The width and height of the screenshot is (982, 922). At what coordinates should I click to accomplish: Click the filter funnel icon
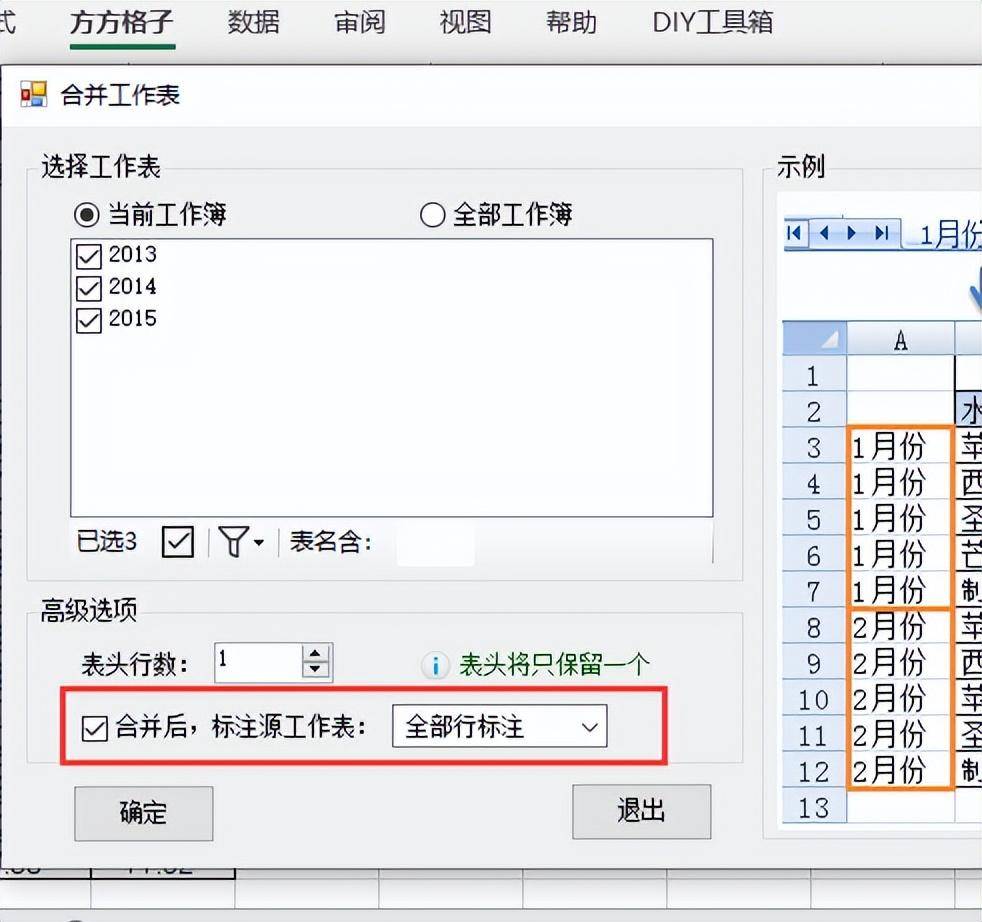(233, 541)
